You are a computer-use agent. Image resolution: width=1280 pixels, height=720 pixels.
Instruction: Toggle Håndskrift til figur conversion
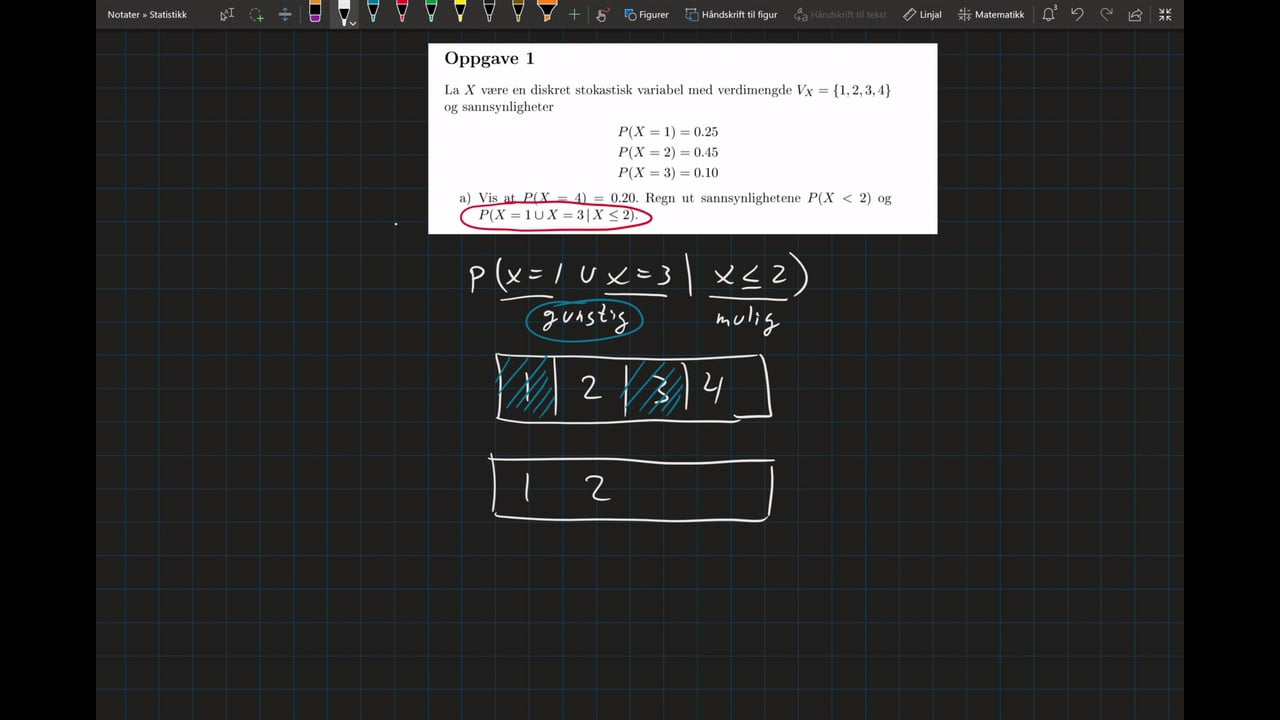tap(733, 15)
